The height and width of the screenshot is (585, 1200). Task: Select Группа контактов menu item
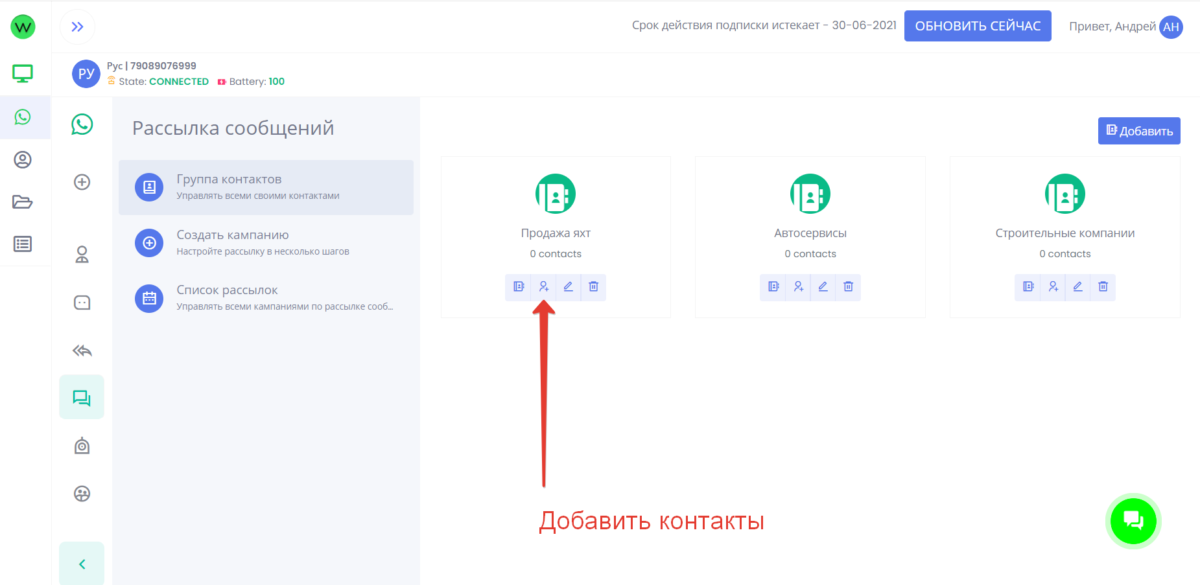point(266,187)
